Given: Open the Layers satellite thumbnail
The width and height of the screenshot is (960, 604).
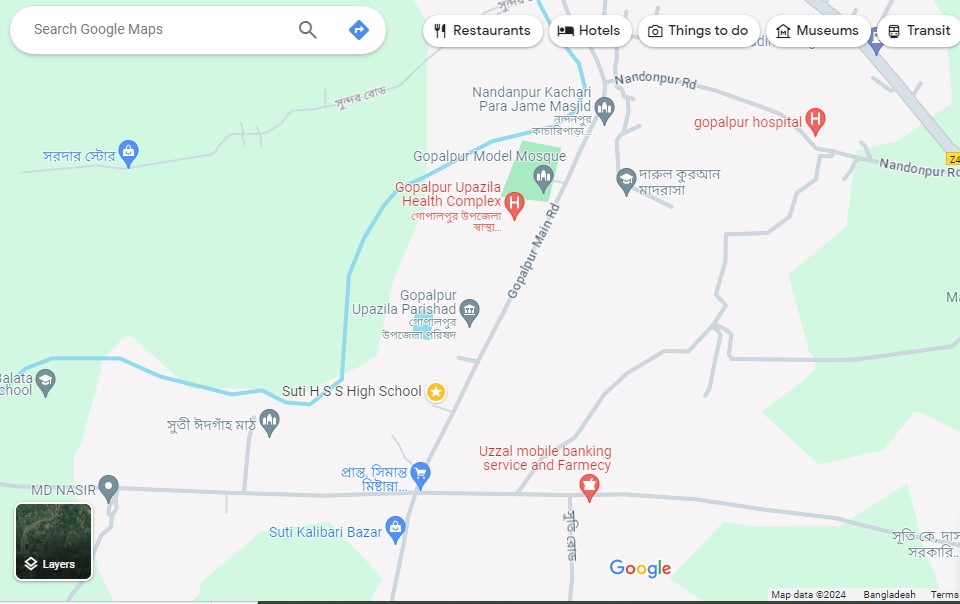Looking at the screenshot, I should (53, 542).
